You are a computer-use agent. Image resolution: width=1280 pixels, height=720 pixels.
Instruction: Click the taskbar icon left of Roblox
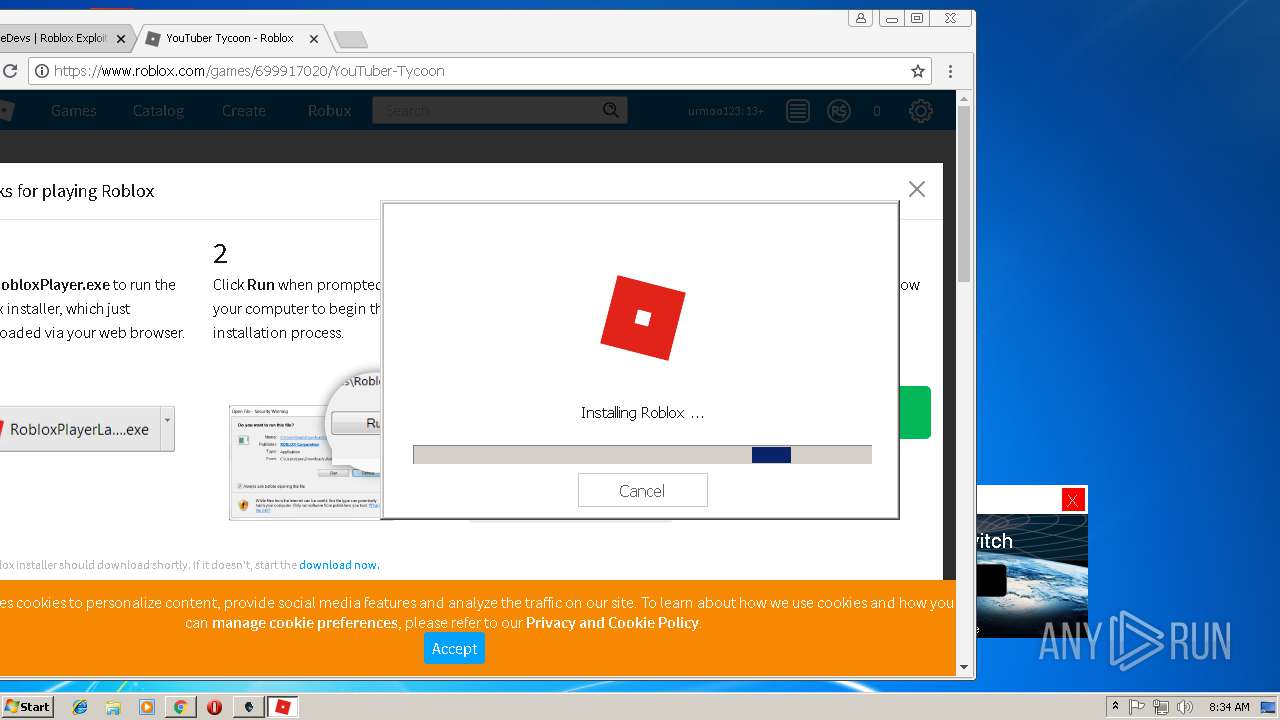point(248,707)
